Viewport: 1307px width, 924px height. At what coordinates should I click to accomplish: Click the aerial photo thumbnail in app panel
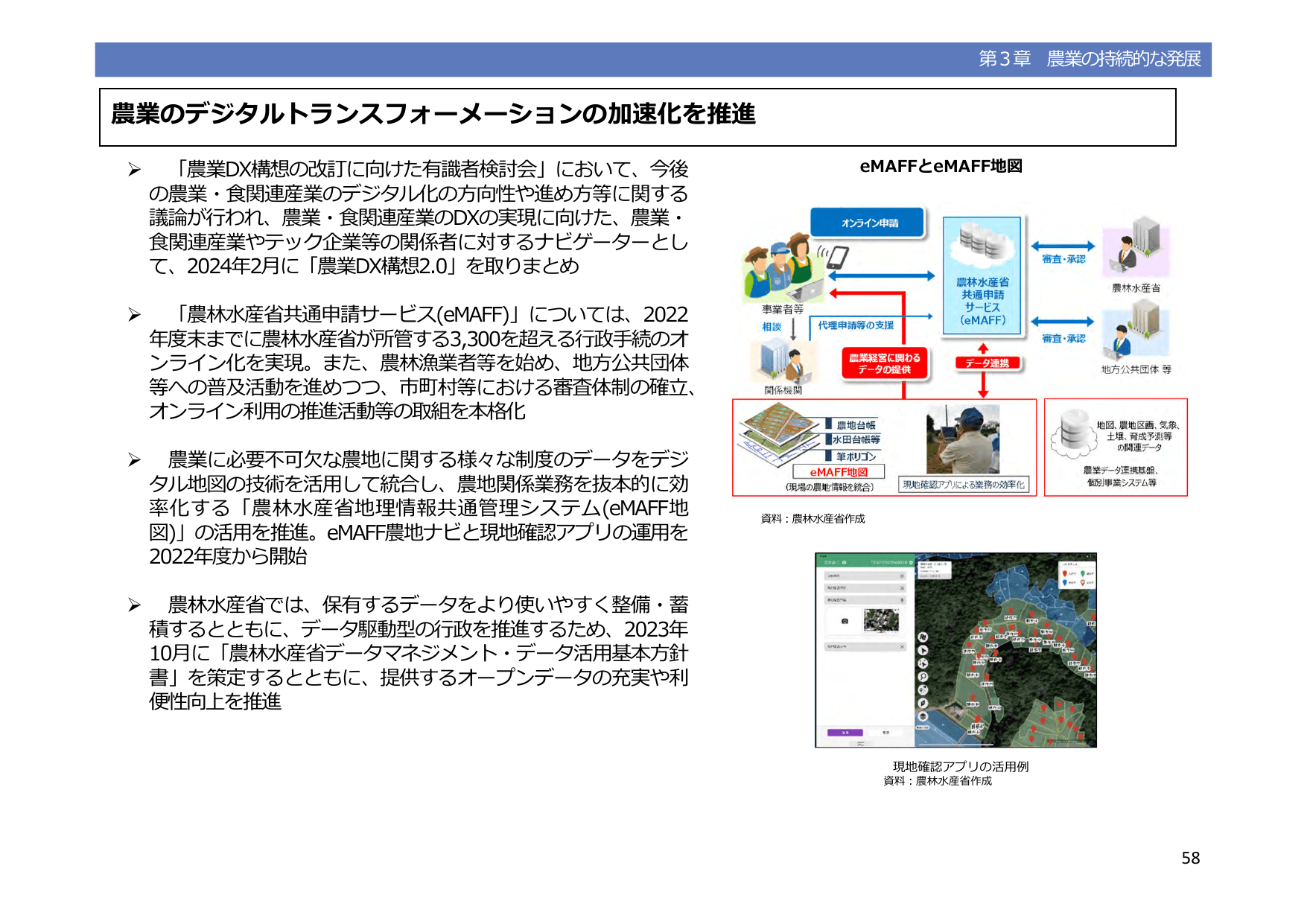click(x=881, y=620)
